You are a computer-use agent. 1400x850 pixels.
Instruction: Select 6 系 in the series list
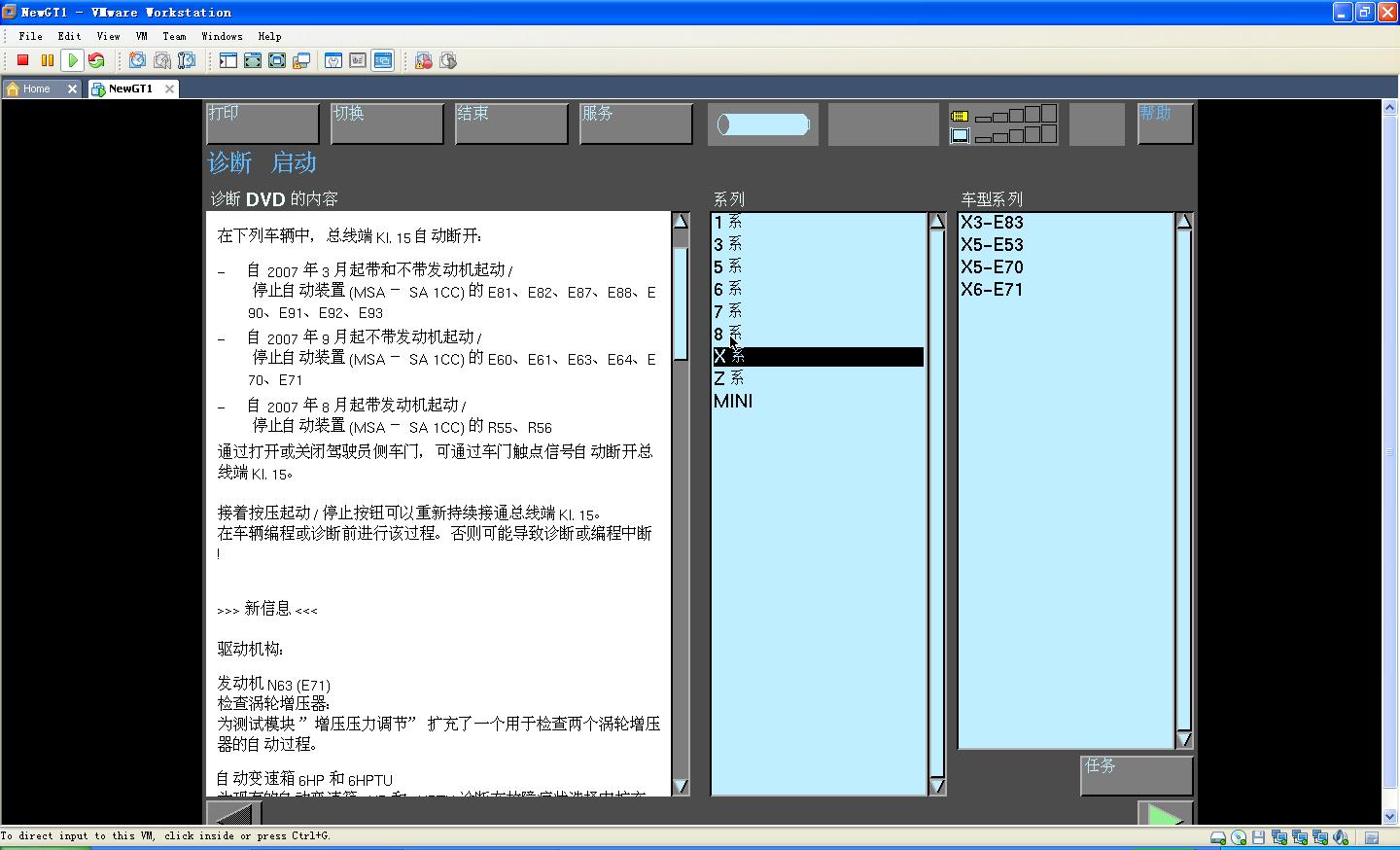click(818, 289)
